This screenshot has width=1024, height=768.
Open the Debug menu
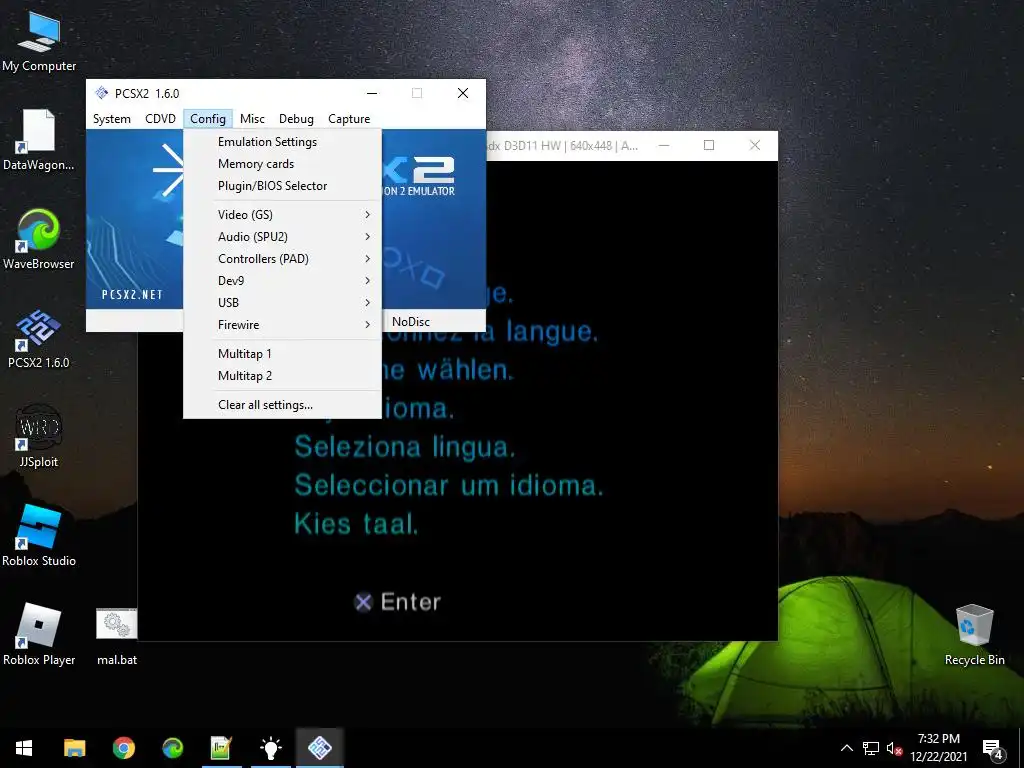point(296,119)
